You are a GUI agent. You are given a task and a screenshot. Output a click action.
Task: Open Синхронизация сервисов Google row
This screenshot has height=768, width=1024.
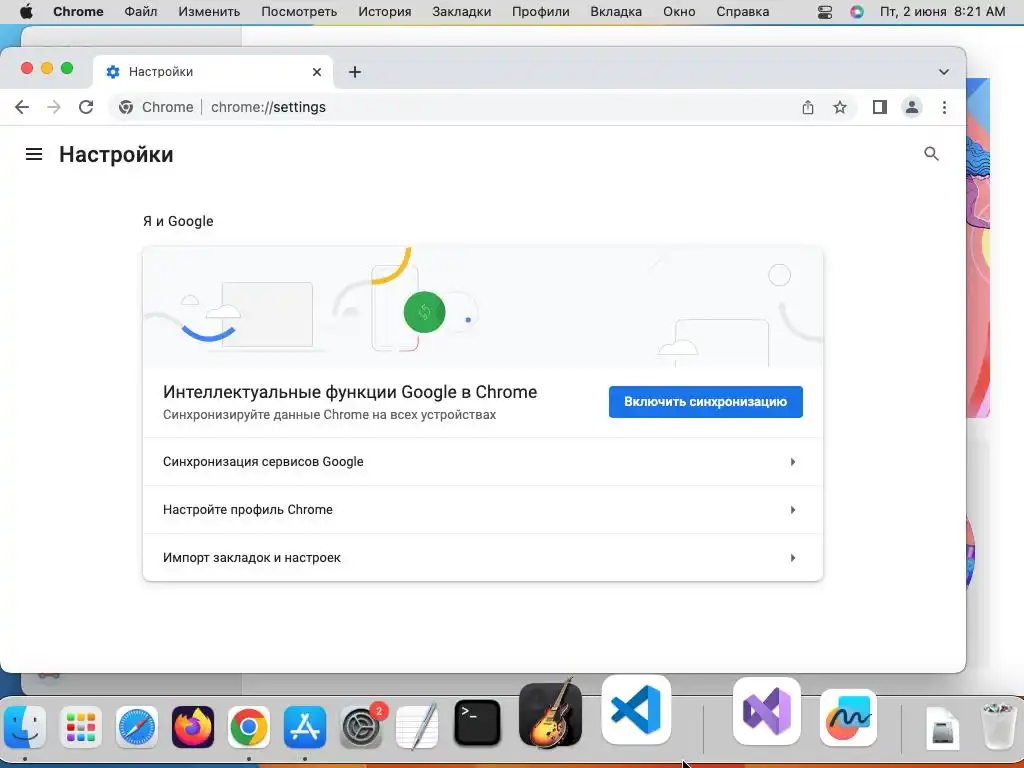click(x=483, y=462)
